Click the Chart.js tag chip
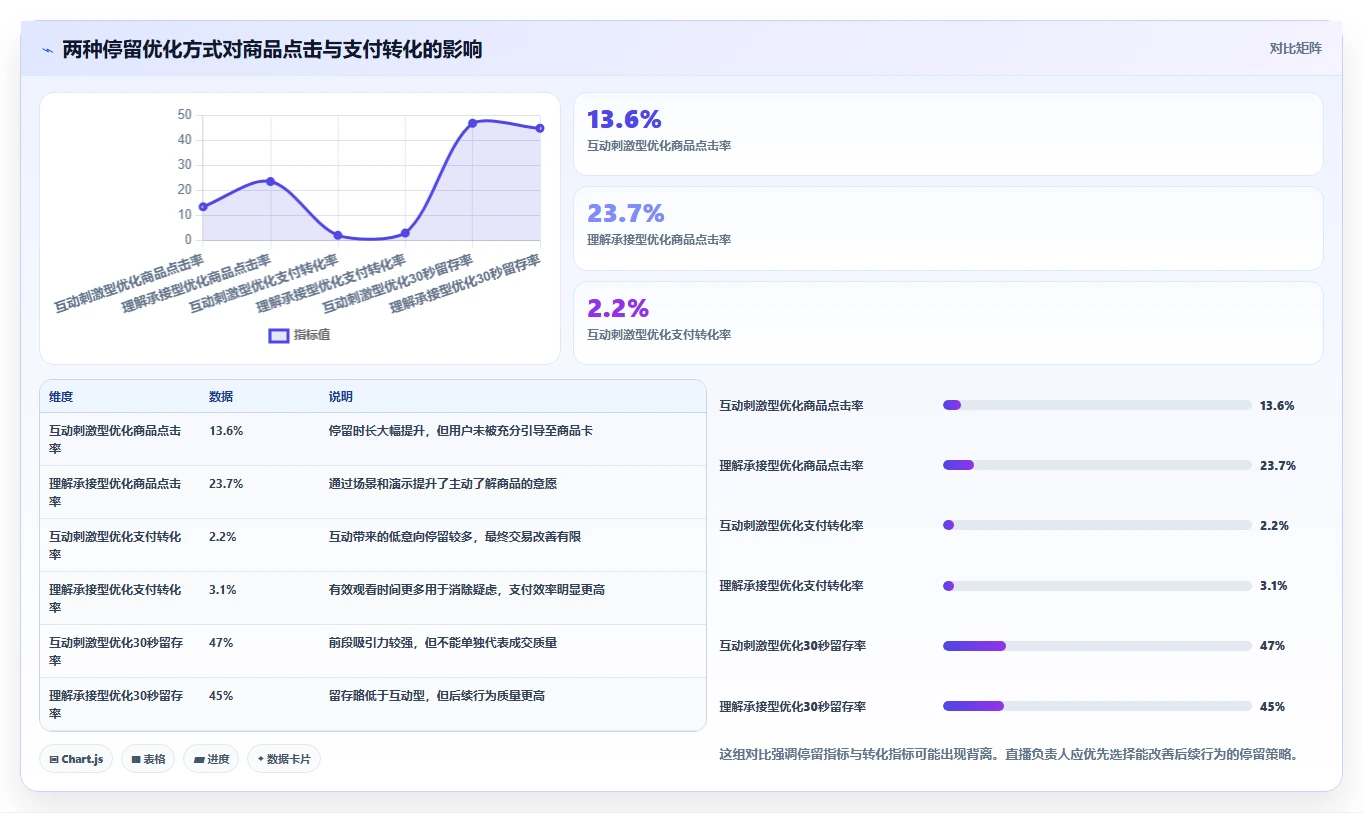 [x=77, y=759]
